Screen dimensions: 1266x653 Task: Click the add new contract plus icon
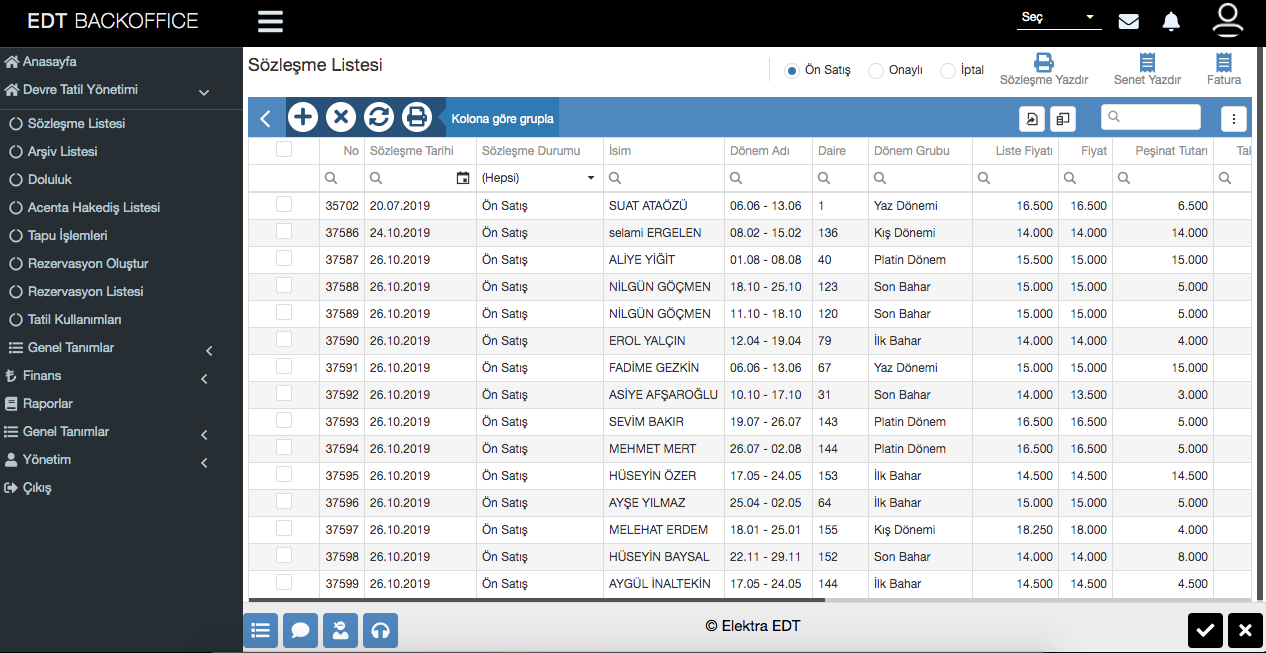click(303, 117)
